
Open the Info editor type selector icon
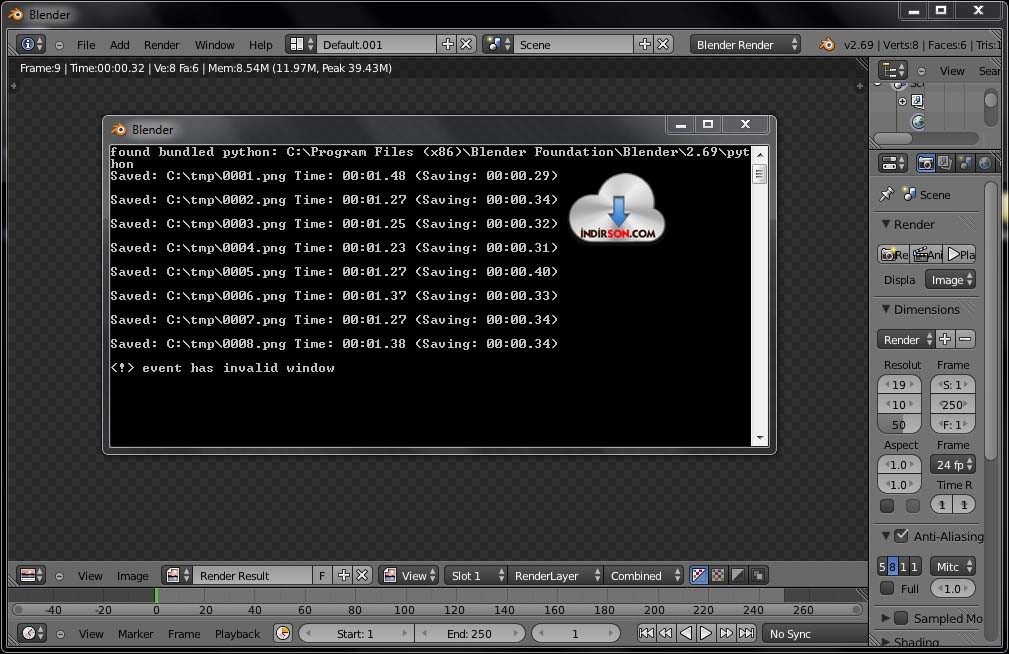click(31, 44)
